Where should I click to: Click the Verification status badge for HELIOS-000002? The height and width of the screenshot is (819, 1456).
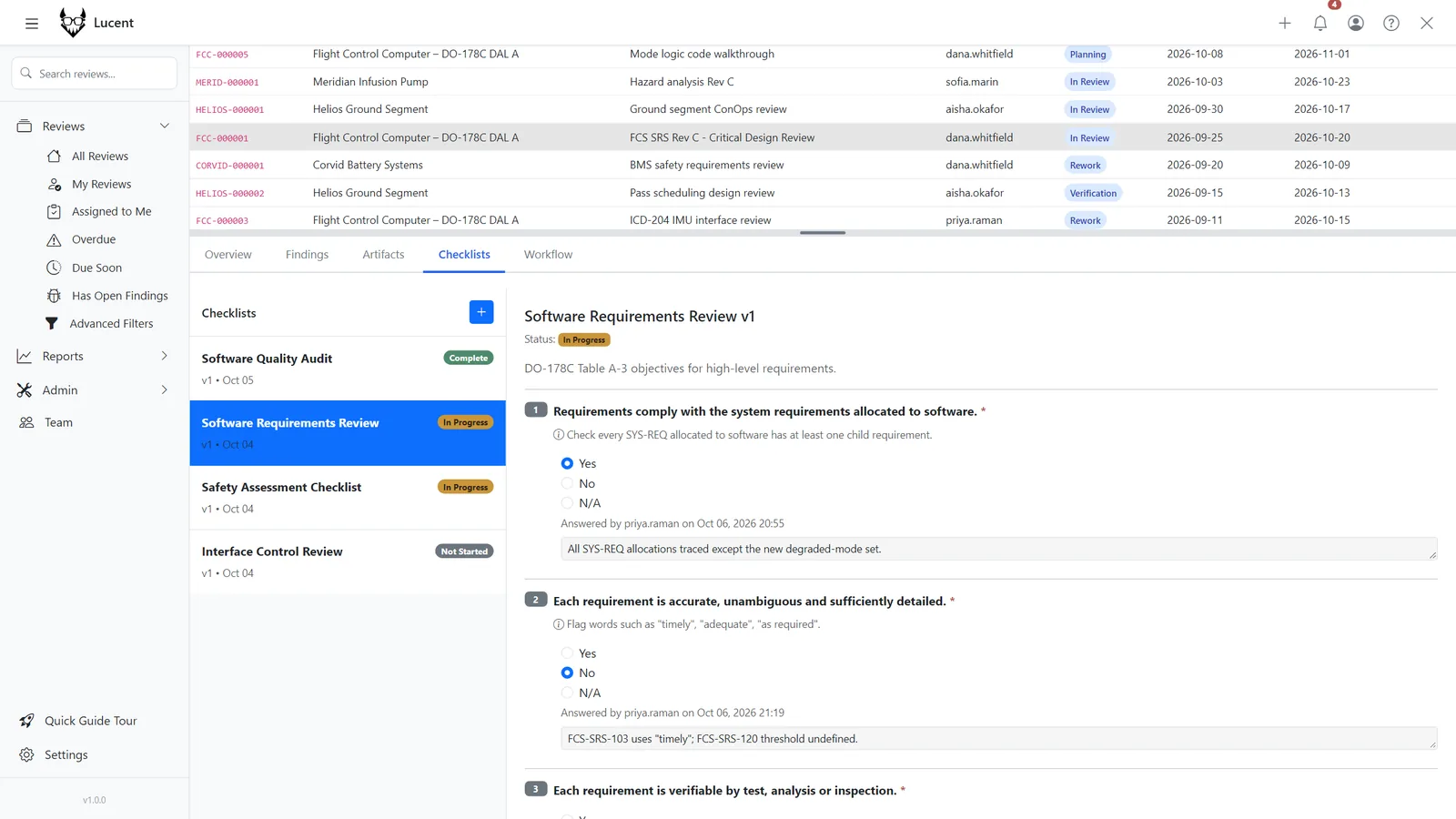1093,193
